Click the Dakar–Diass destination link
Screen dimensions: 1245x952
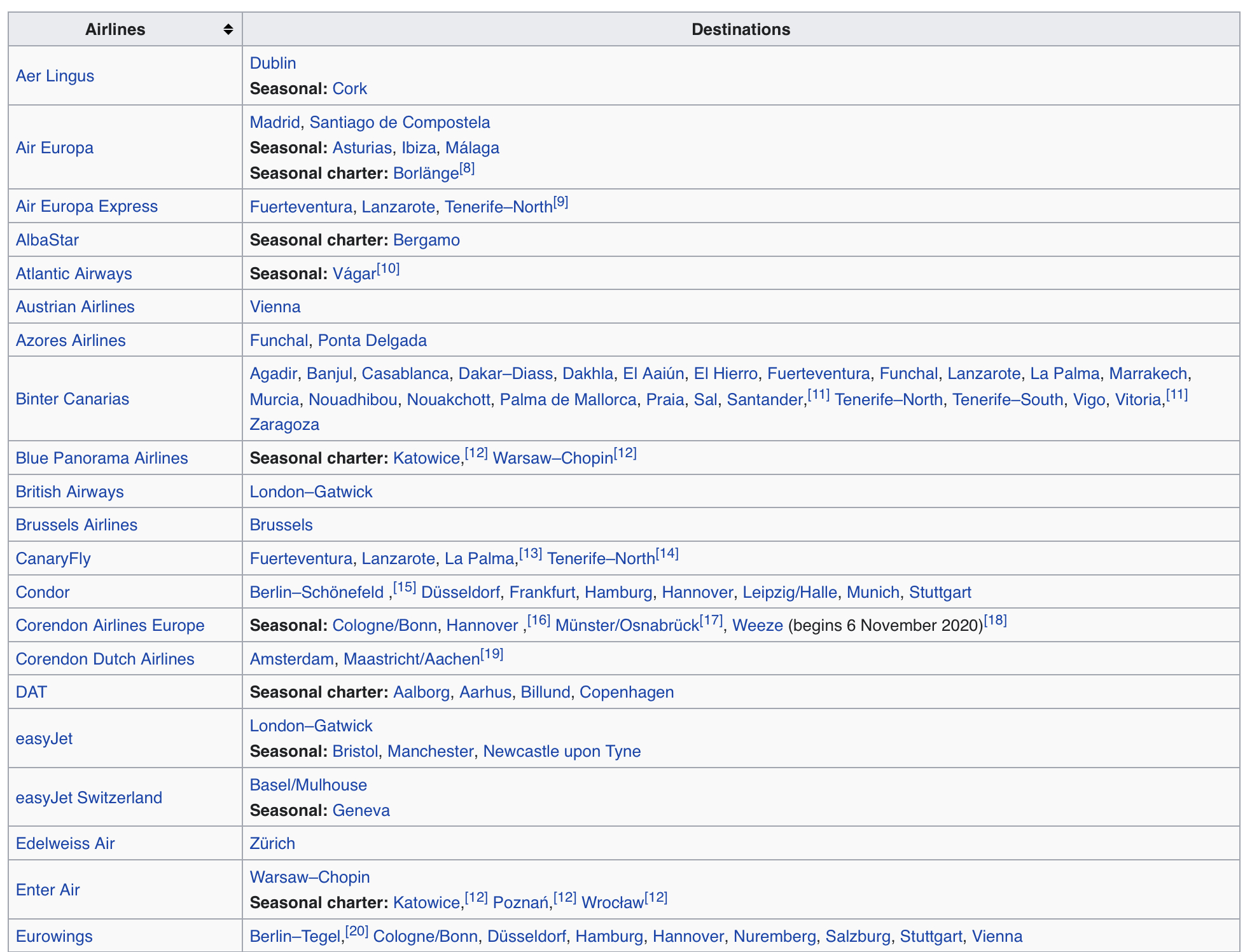click(505, 373)
